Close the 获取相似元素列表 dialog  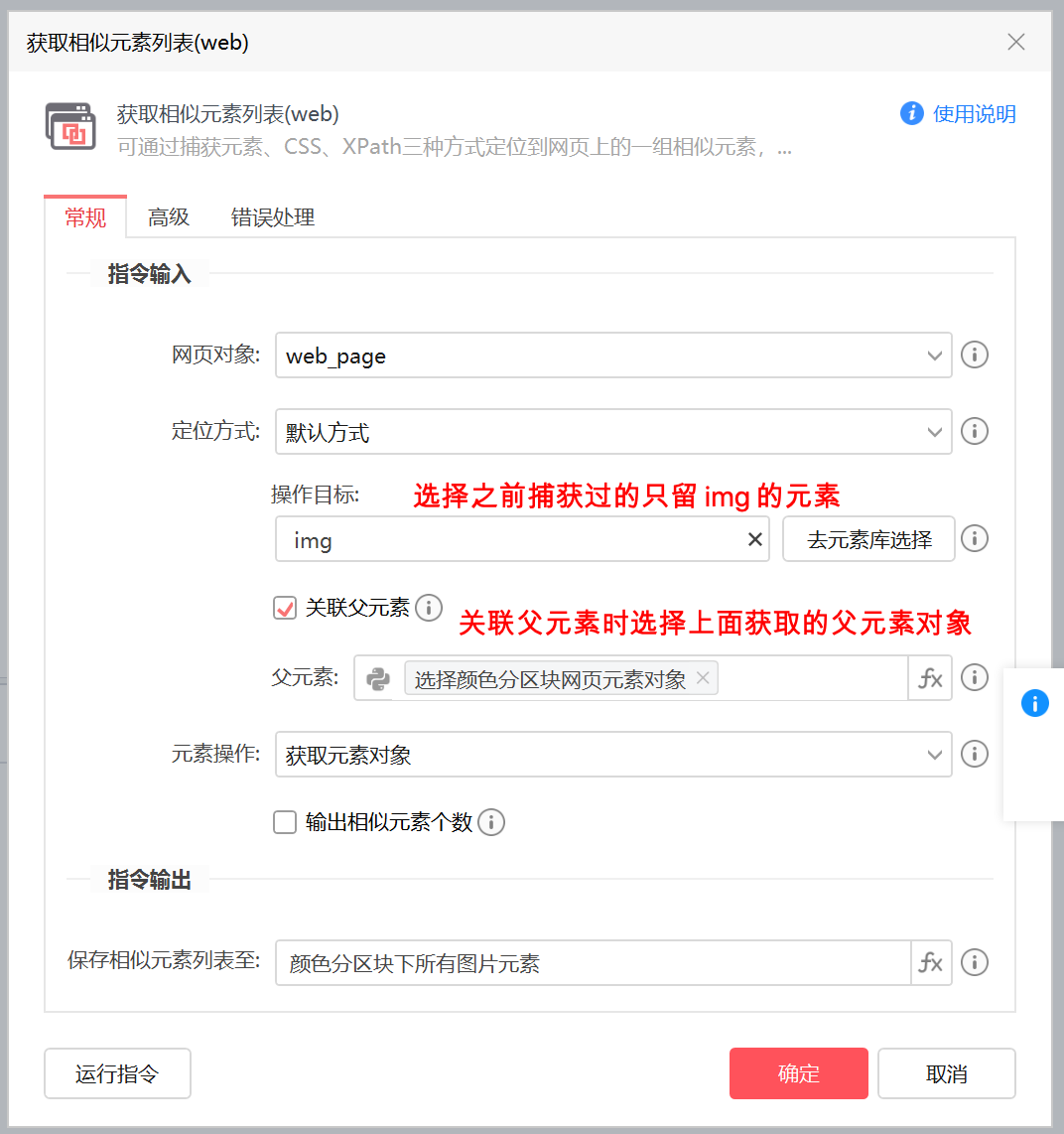click(x=1015, y=42)
